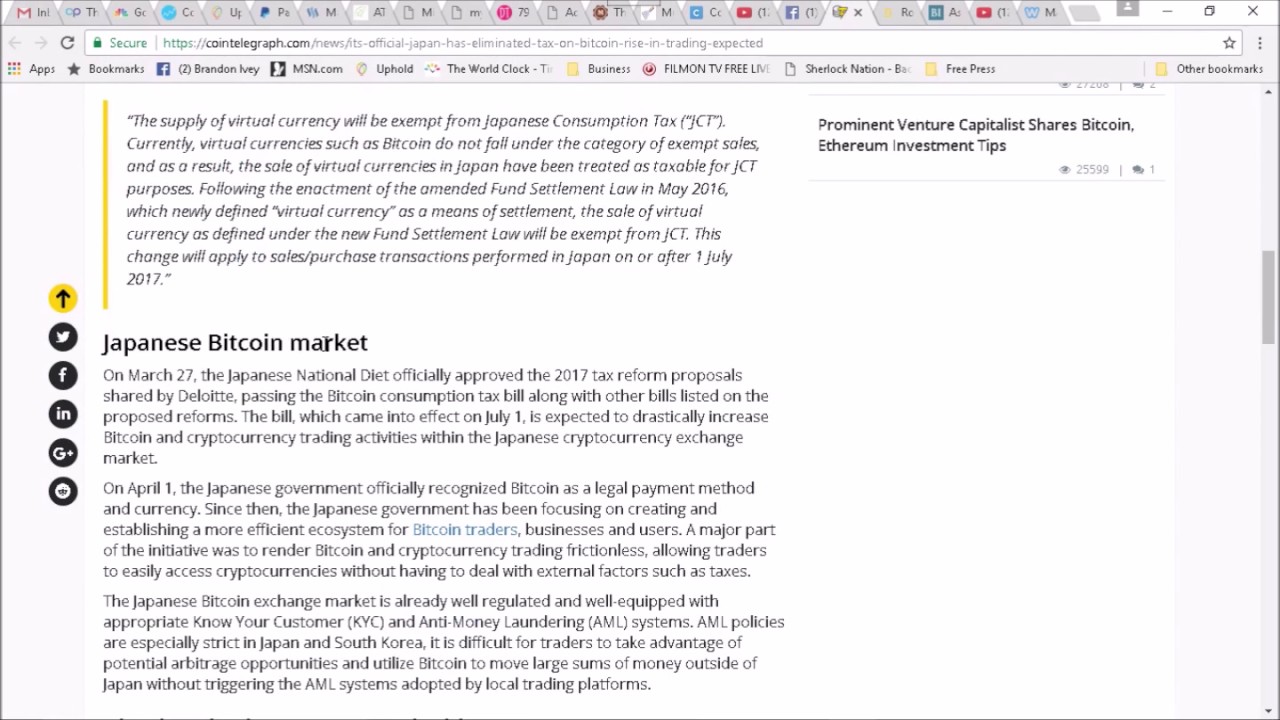Share article via Reddit icon

coord(62,491)
